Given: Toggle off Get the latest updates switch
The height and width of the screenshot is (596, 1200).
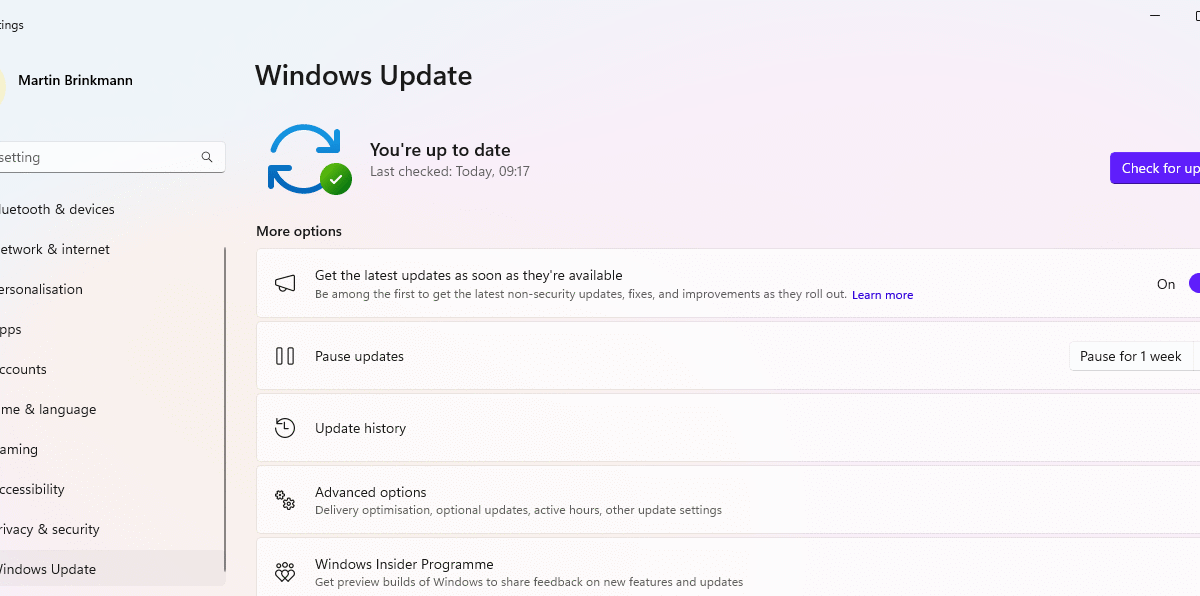Looking at the screenshot, I should (1194, 284).
